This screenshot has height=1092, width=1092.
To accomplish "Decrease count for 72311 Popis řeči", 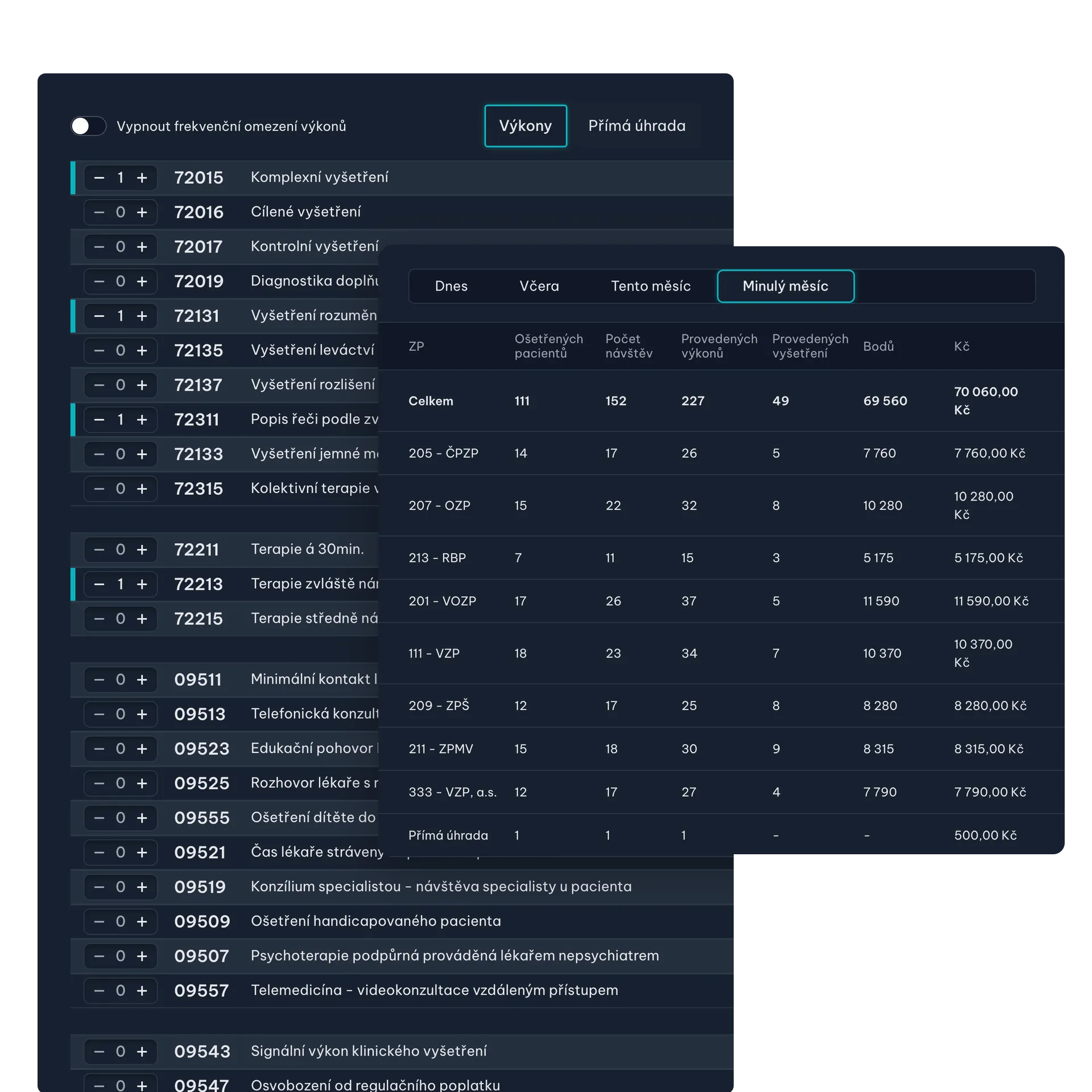I will tap(99, 420).
